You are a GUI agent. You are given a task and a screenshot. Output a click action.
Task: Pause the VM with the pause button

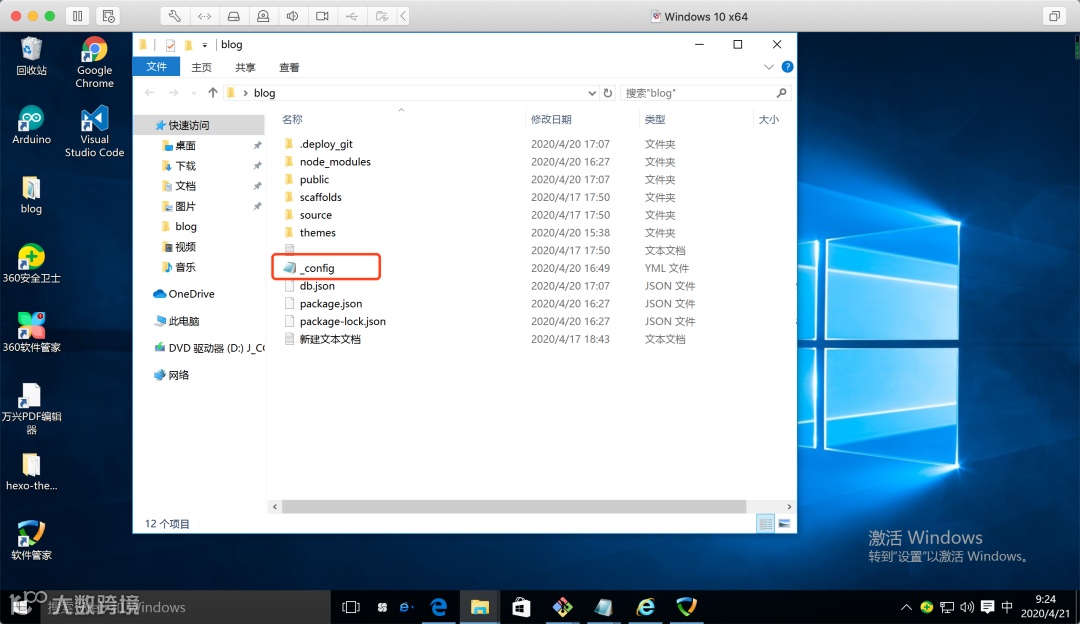click(x=77, y=16)
